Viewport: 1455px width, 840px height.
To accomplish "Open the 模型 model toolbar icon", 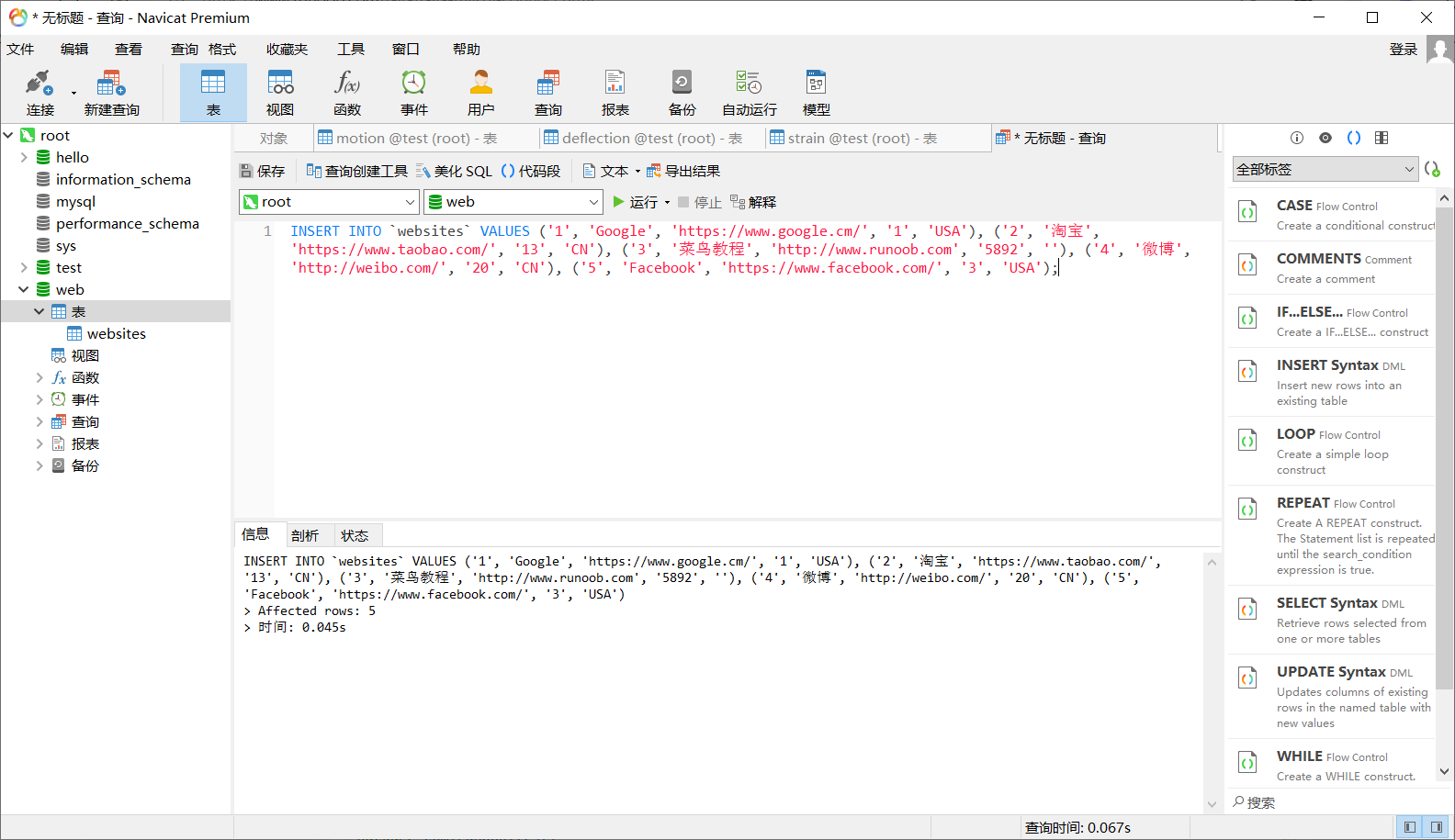I will pyautogui.click(x=817, y=93).
